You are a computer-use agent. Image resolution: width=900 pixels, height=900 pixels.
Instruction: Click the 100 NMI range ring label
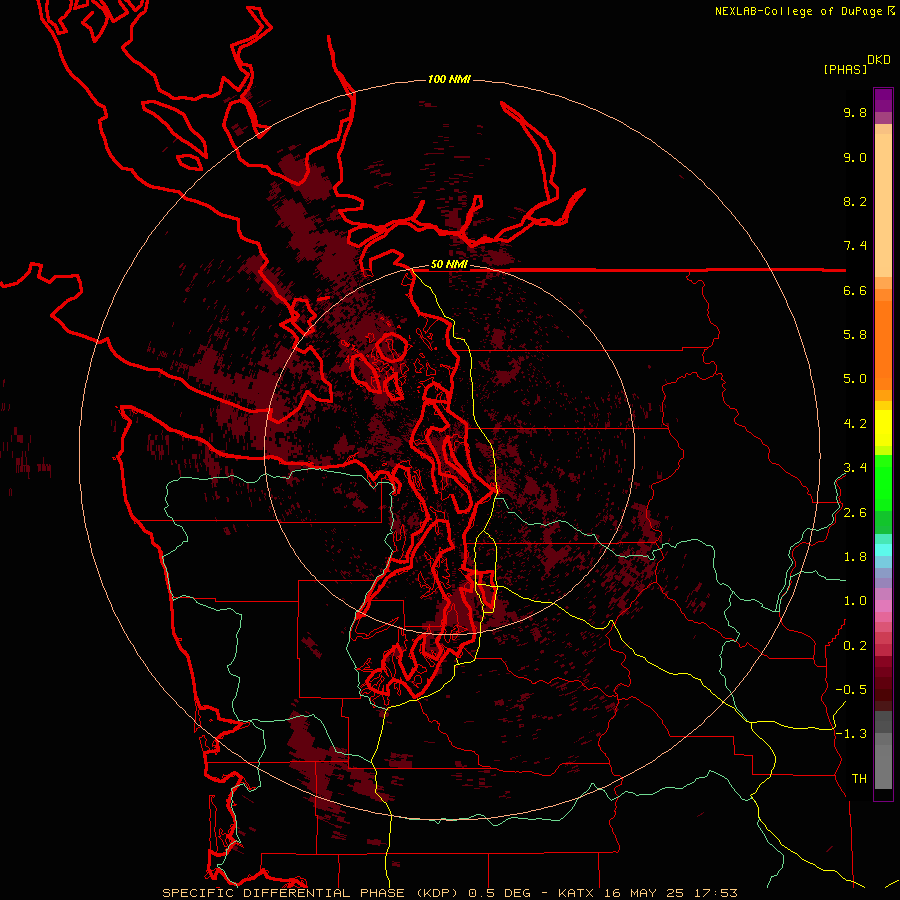tap(449, 79)
